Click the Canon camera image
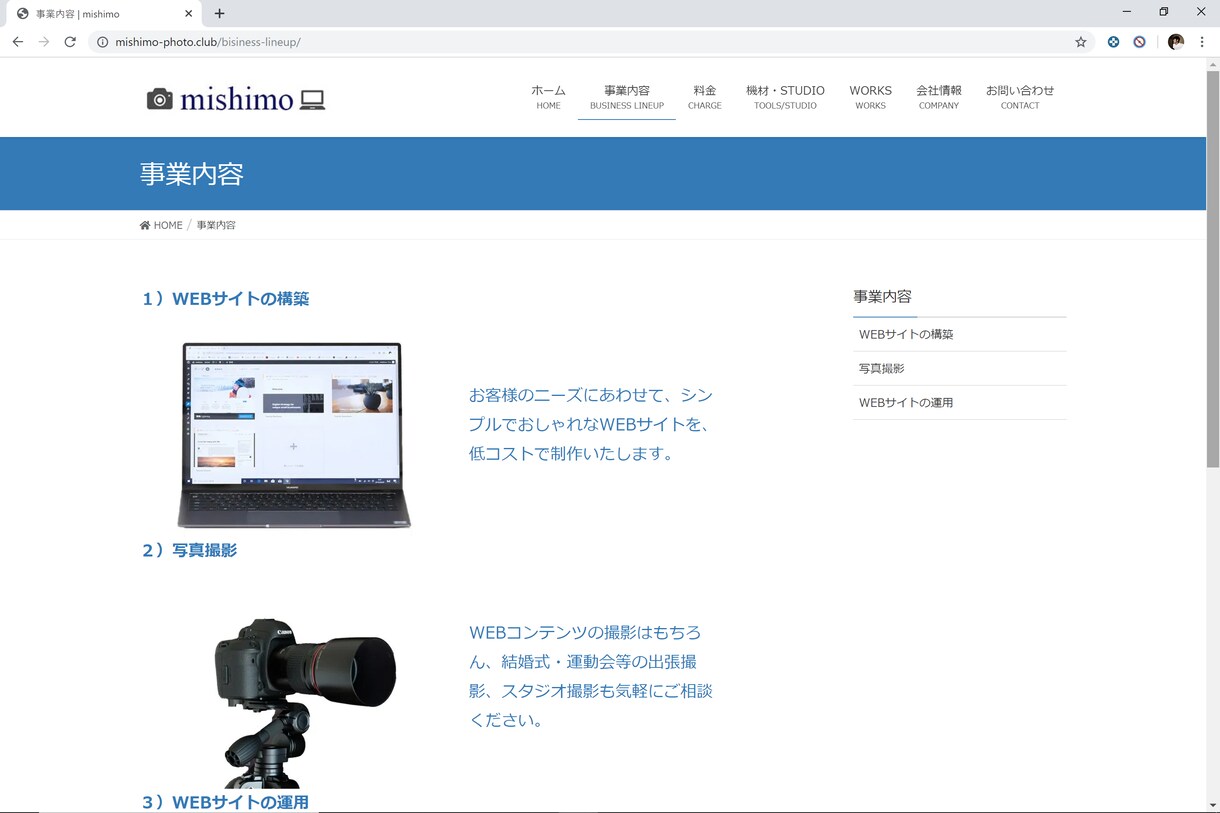 tap(305, 703)
